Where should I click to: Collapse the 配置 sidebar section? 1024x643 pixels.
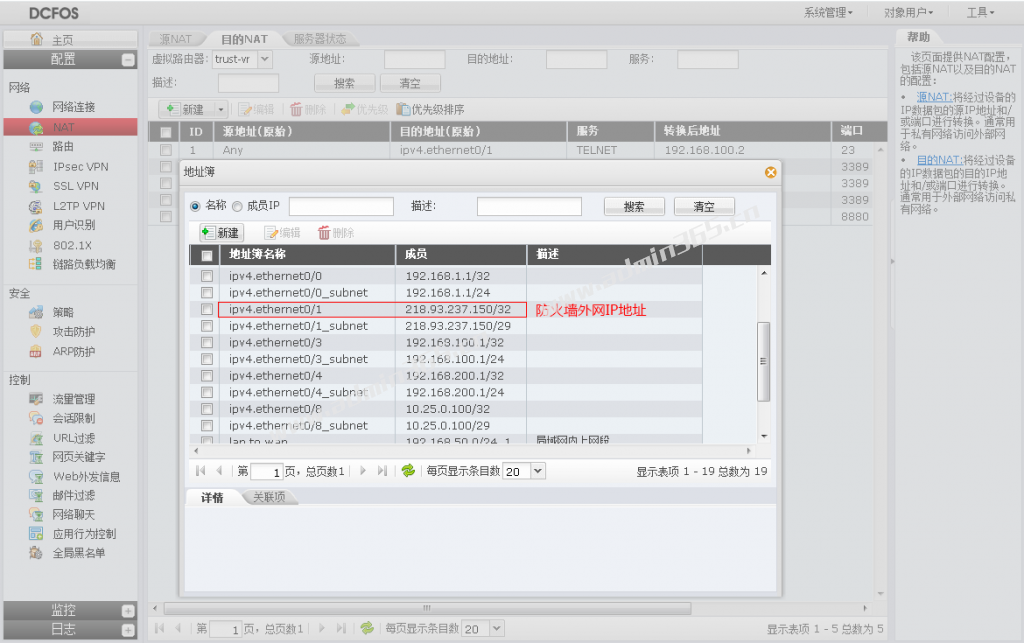point(128,60)
